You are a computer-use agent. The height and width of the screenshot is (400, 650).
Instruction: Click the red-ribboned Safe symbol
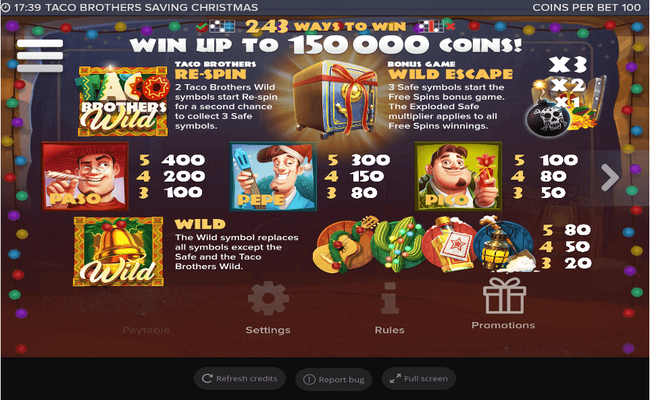coord(336,99)
